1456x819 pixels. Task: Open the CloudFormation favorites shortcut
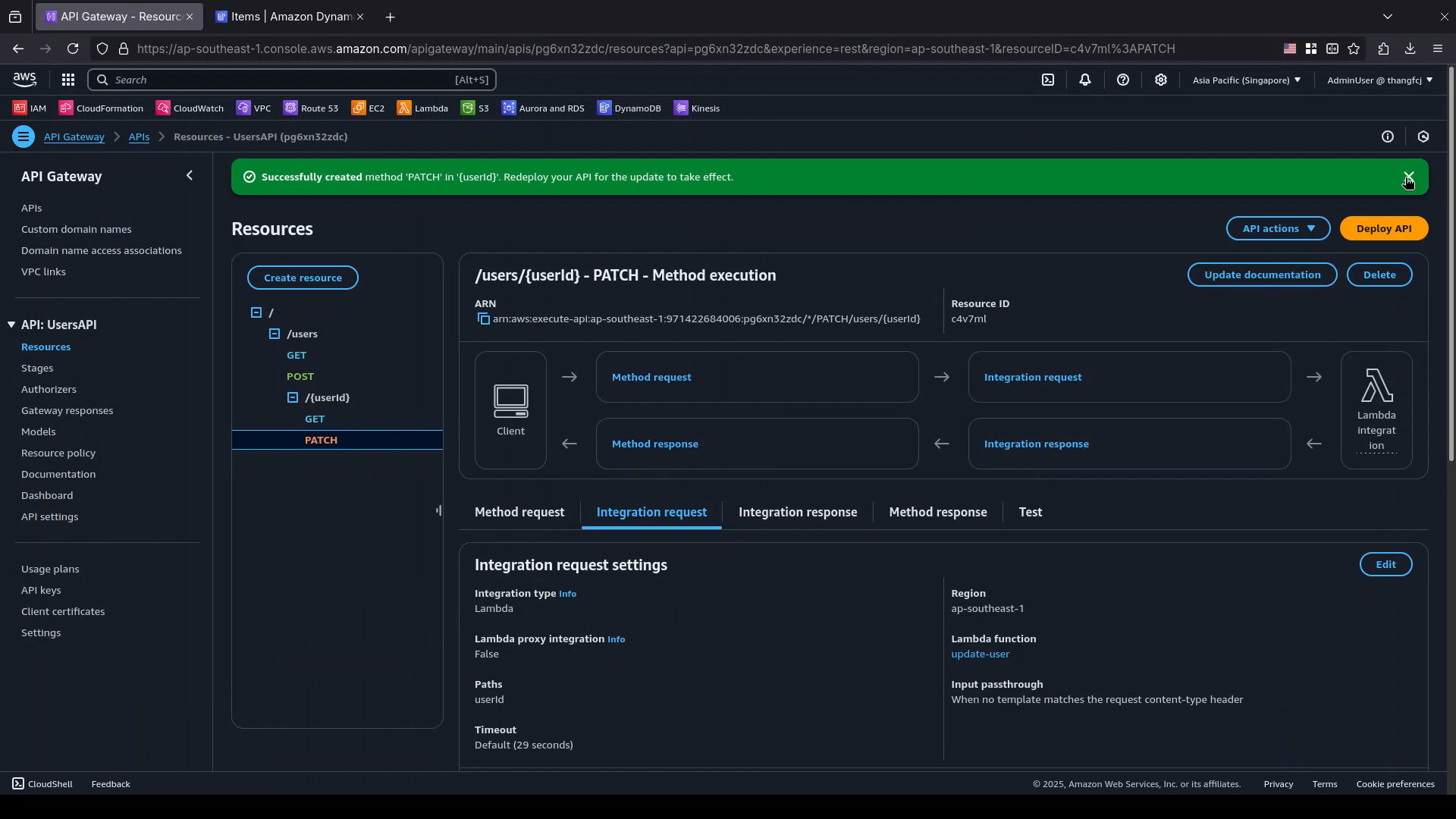[102, 108]
